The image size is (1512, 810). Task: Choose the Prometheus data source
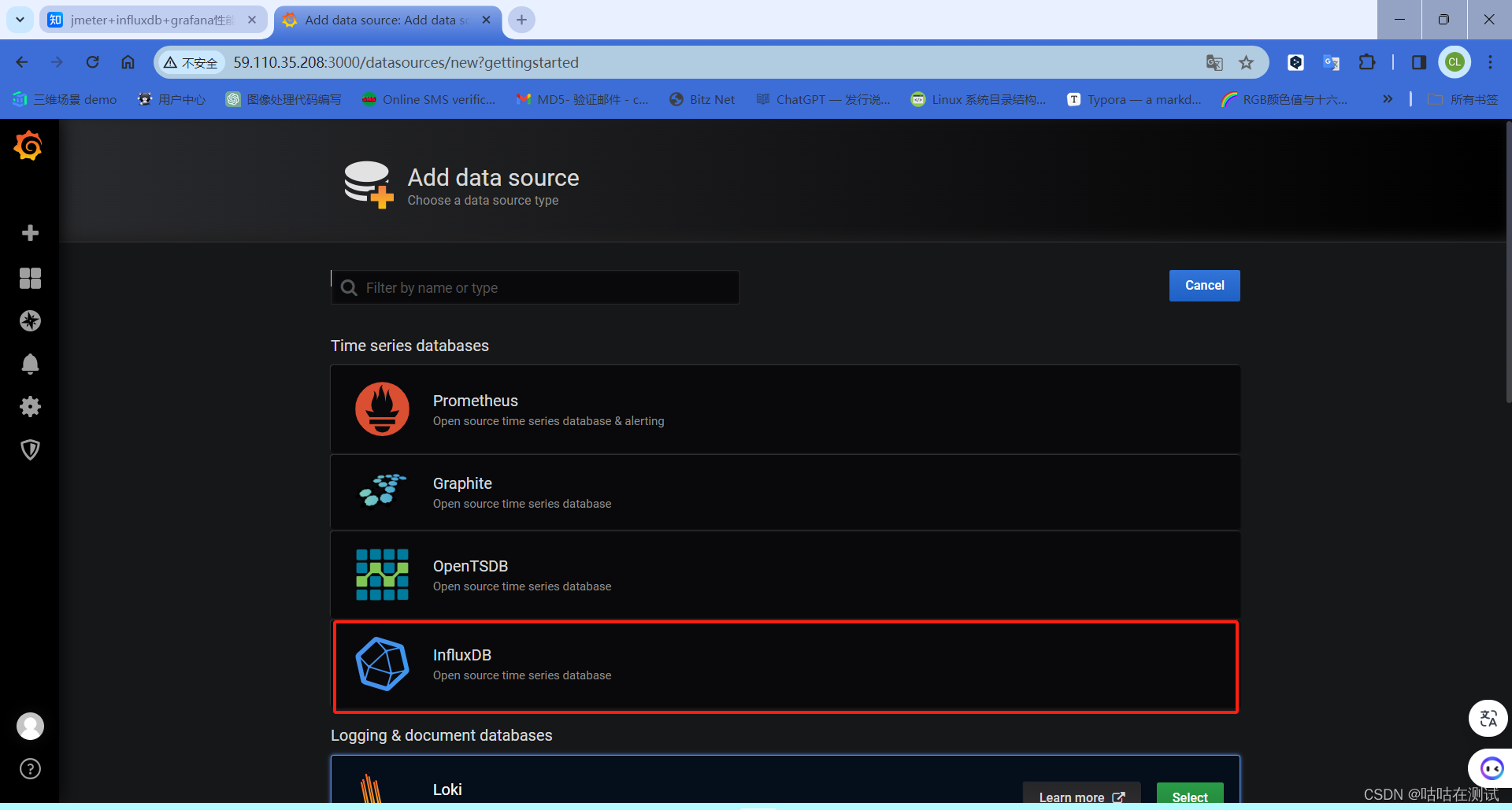[785, 409]
